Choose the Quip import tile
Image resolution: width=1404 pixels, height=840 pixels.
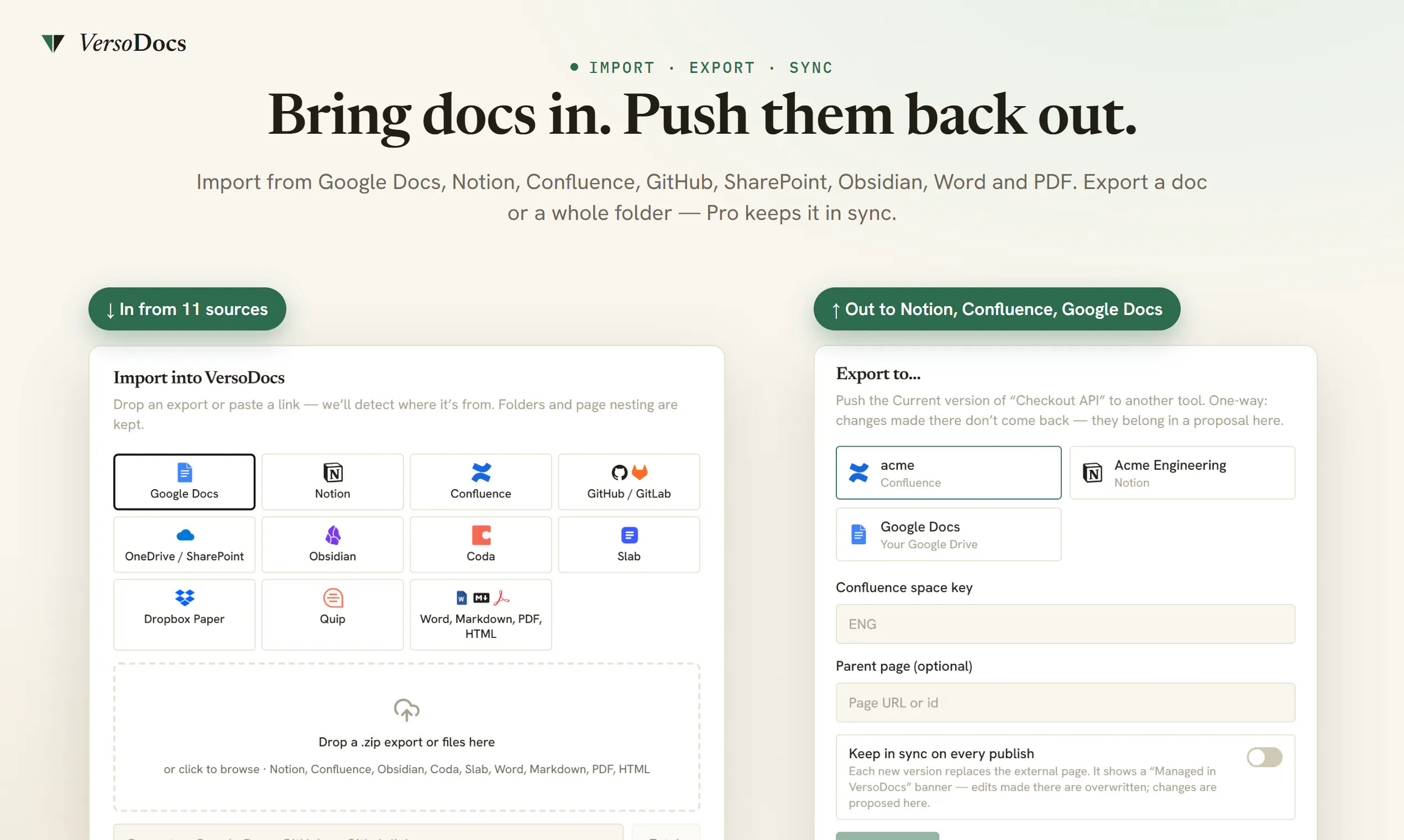332,615
